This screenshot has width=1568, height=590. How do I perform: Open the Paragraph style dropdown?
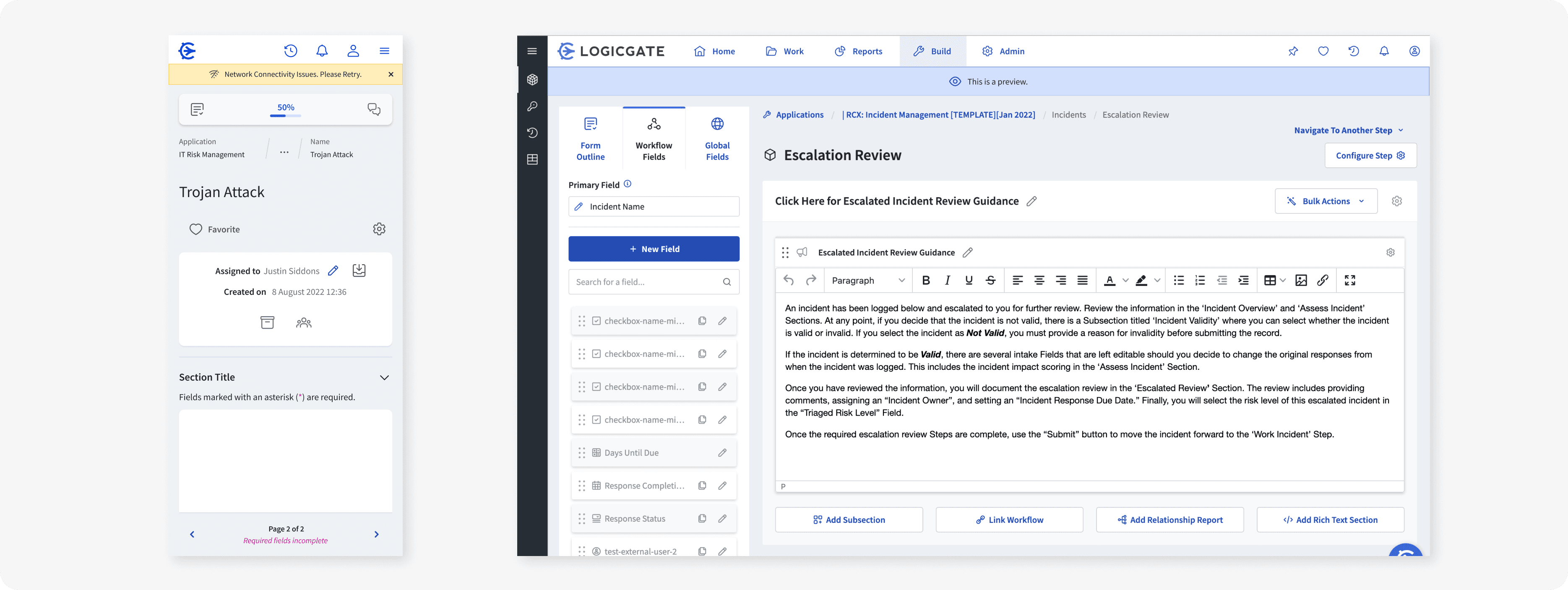click(x=868, y=281)
